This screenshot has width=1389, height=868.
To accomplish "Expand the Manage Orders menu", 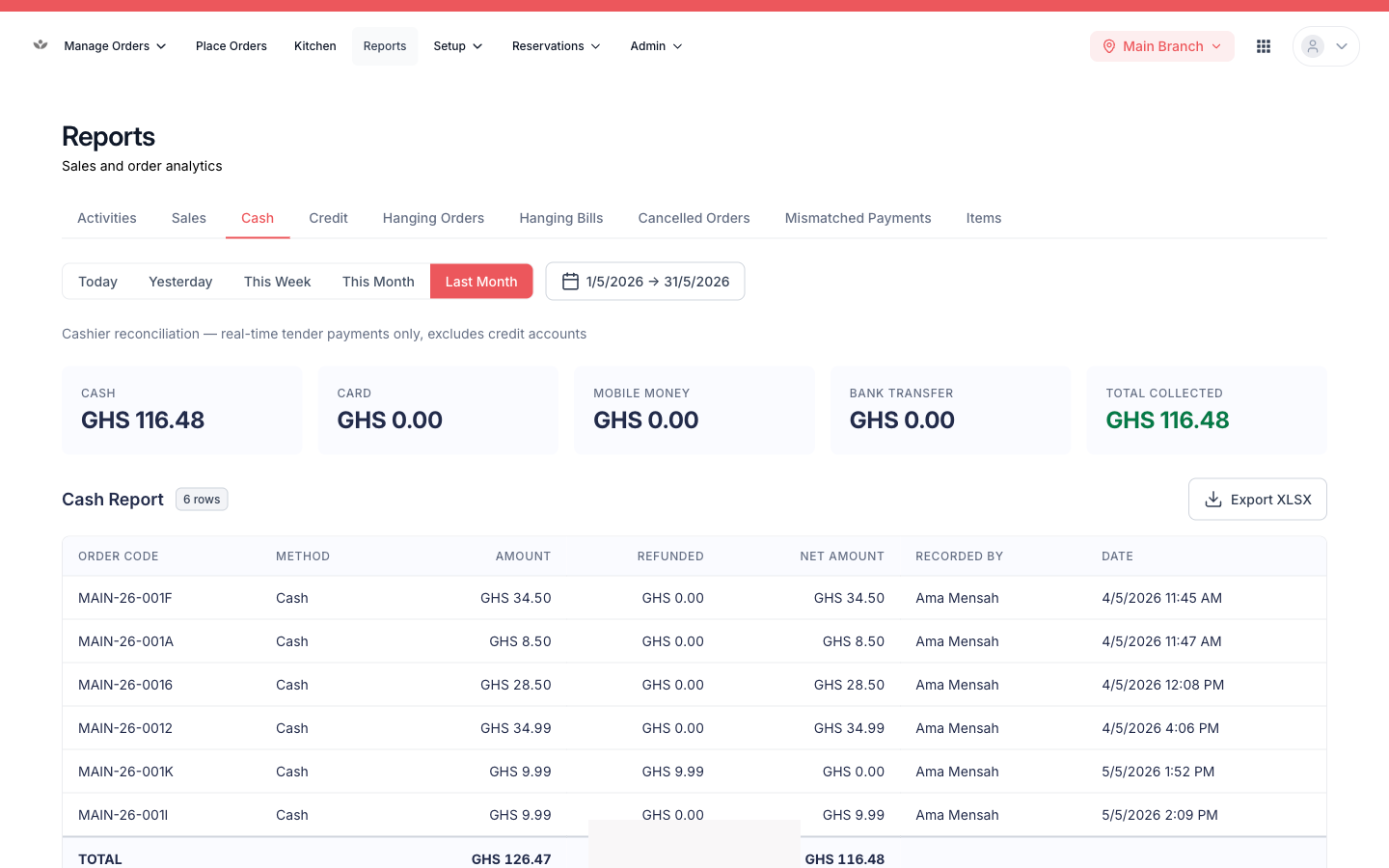I will (x=115, y=46).
